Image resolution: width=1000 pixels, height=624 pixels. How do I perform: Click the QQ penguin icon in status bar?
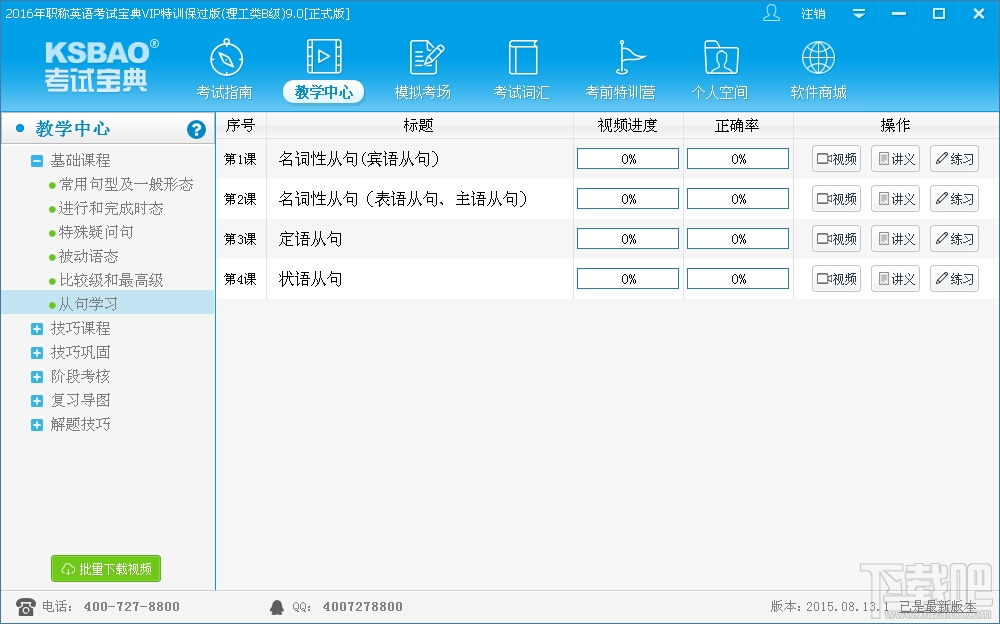click(277, 607)
